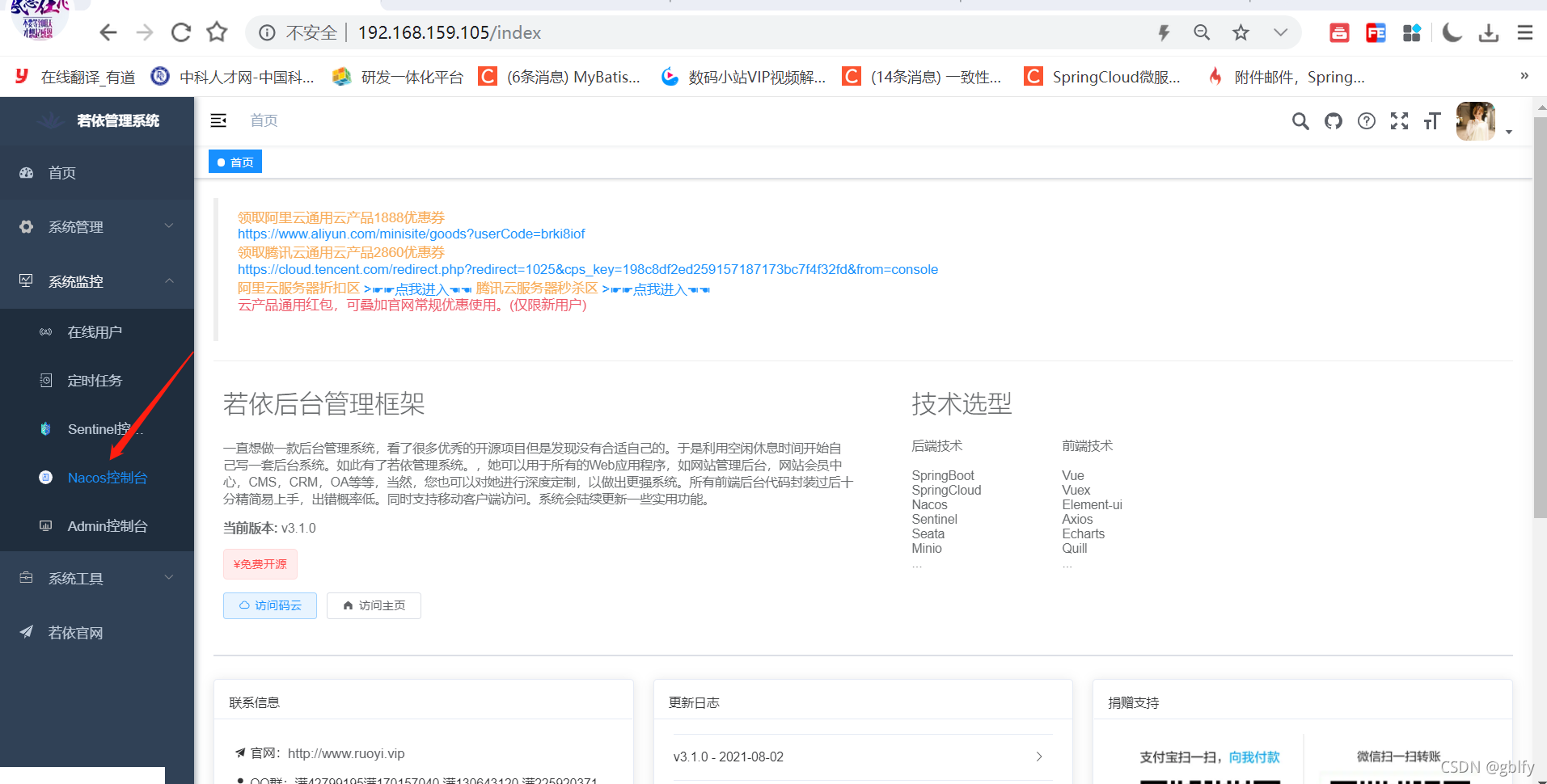Open the GitHub repository icon

[1333, 121]
